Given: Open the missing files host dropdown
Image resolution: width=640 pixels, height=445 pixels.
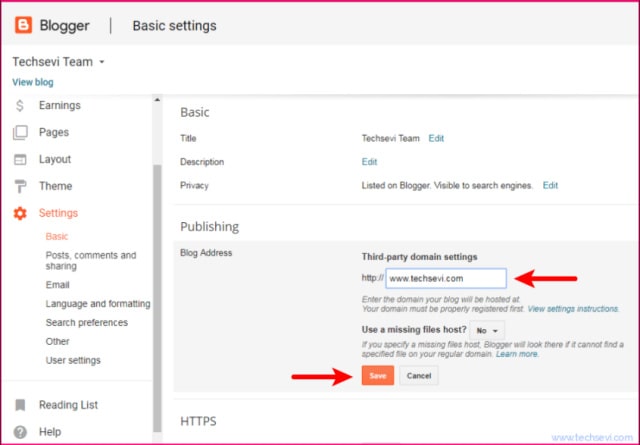Looking at the screenshot, I should [x=487, y=330].
